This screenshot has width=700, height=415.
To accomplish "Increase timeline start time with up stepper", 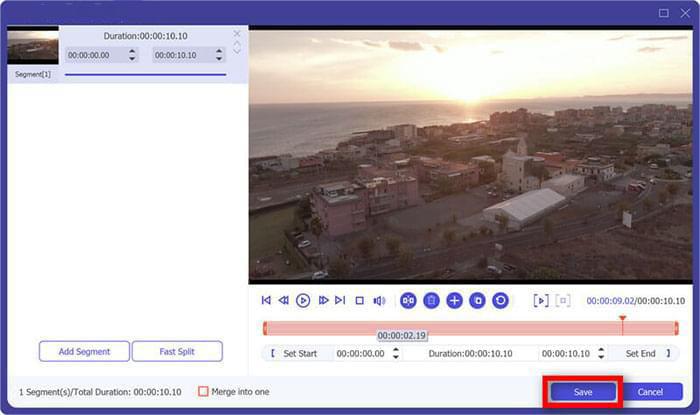I will coord(396,350).
